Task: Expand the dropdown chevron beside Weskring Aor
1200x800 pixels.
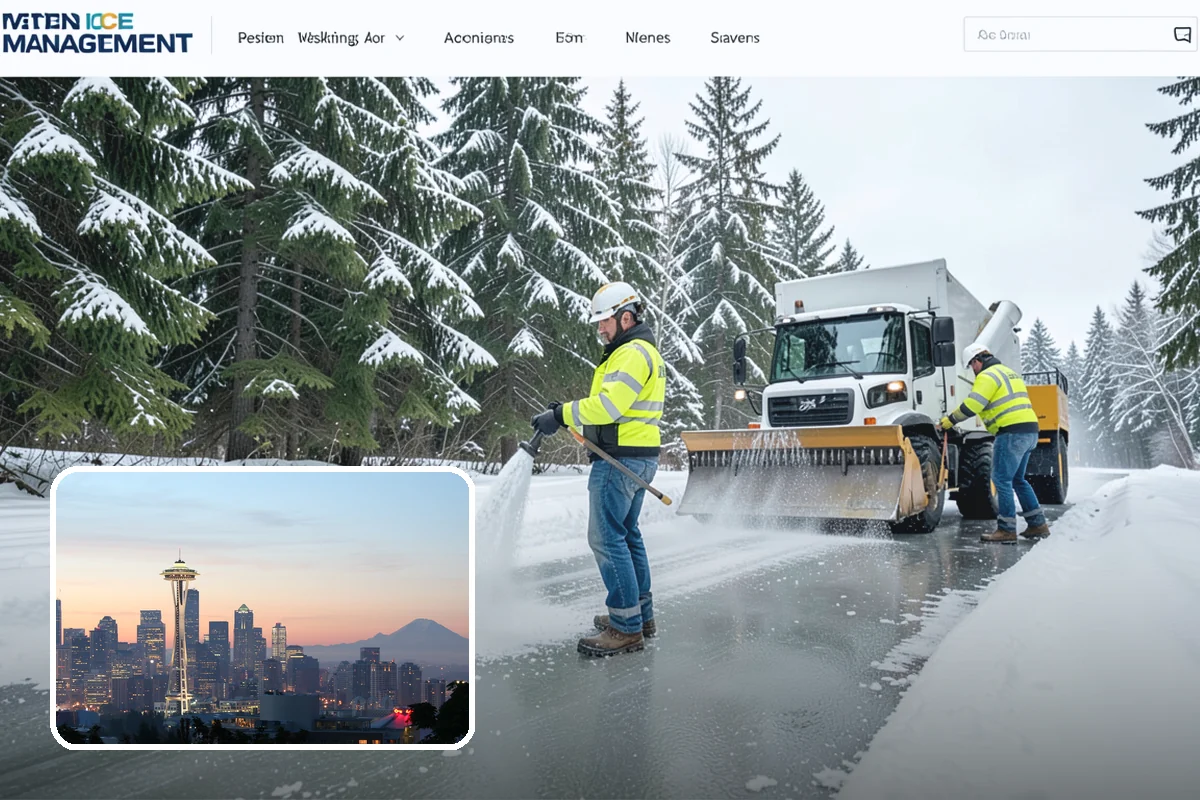Action: (x=400, y=38)
